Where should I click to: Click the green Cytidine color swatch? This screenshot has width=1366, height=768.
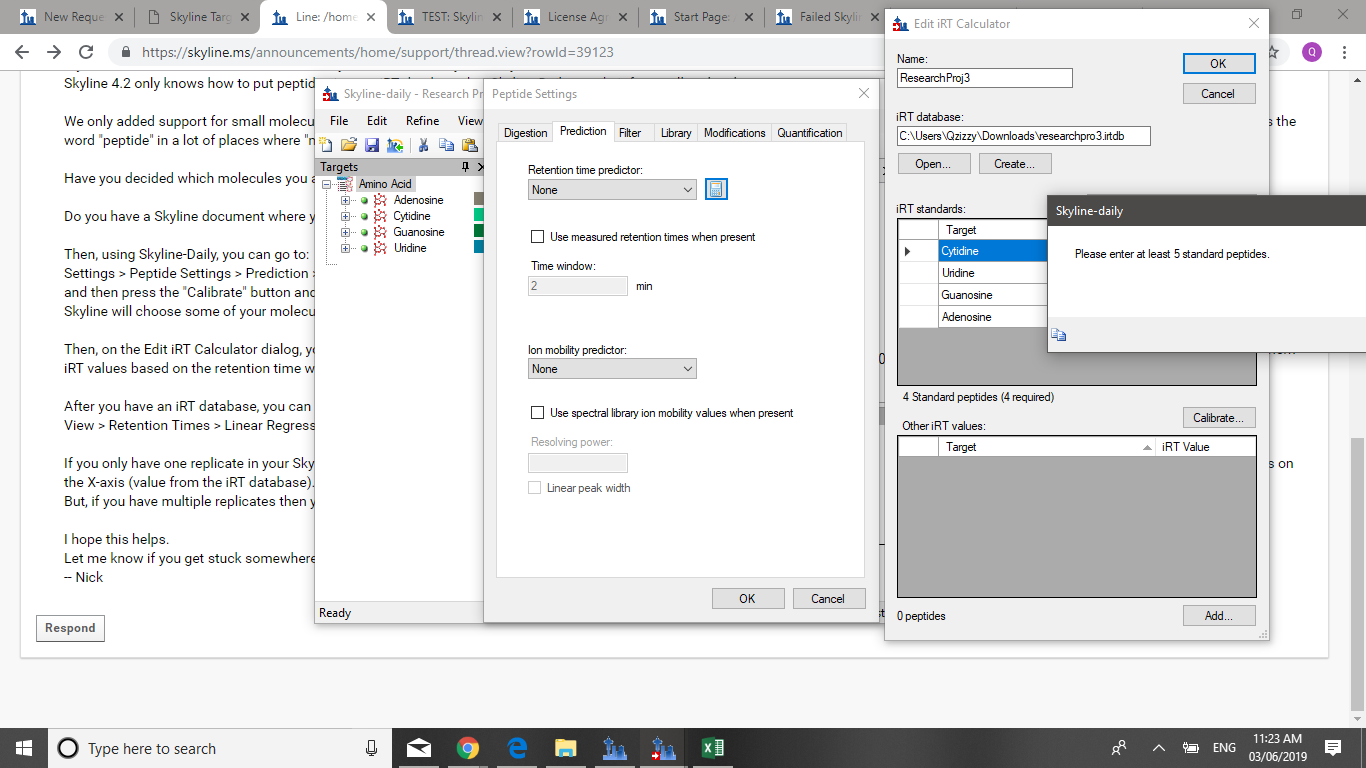[x=479, y=216]
